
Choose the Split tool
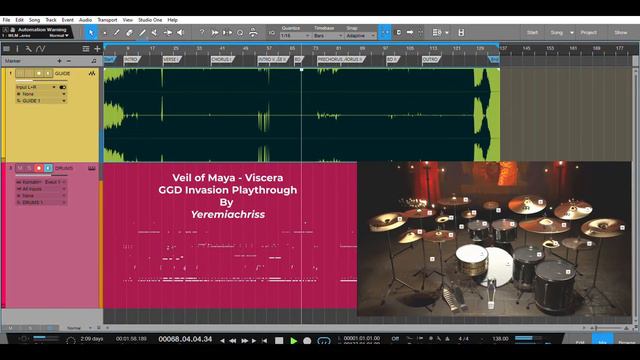click(117, 33)
